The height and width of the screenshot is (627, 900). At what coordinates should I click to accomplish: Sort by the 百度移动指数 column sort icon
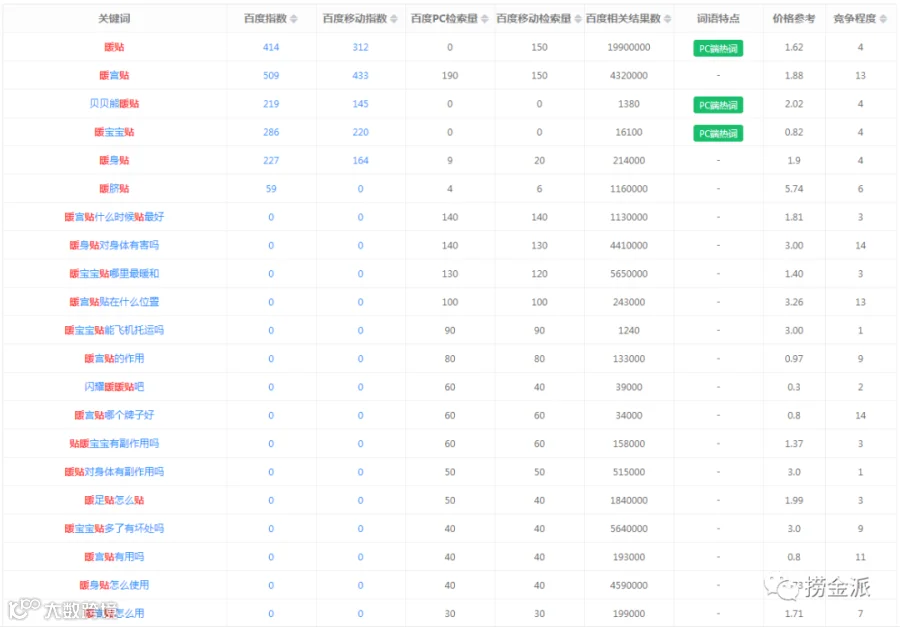click(x=394, y=19)
